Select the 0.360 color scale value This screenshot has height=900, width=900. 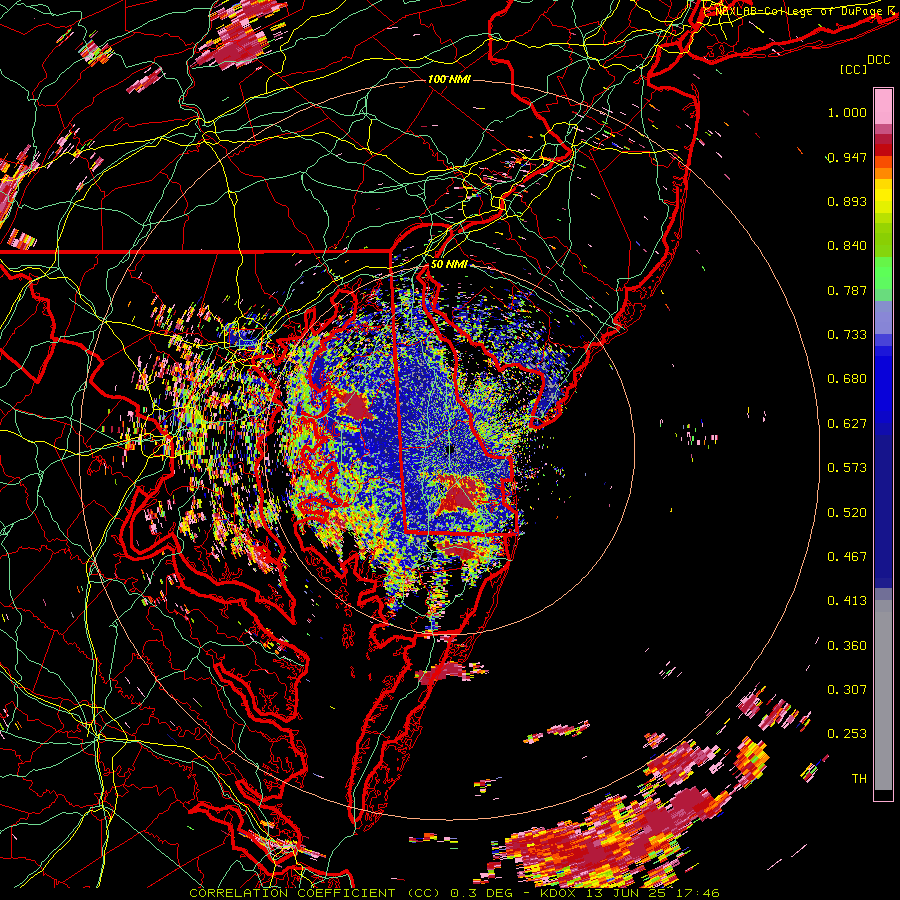click(847, 646)
